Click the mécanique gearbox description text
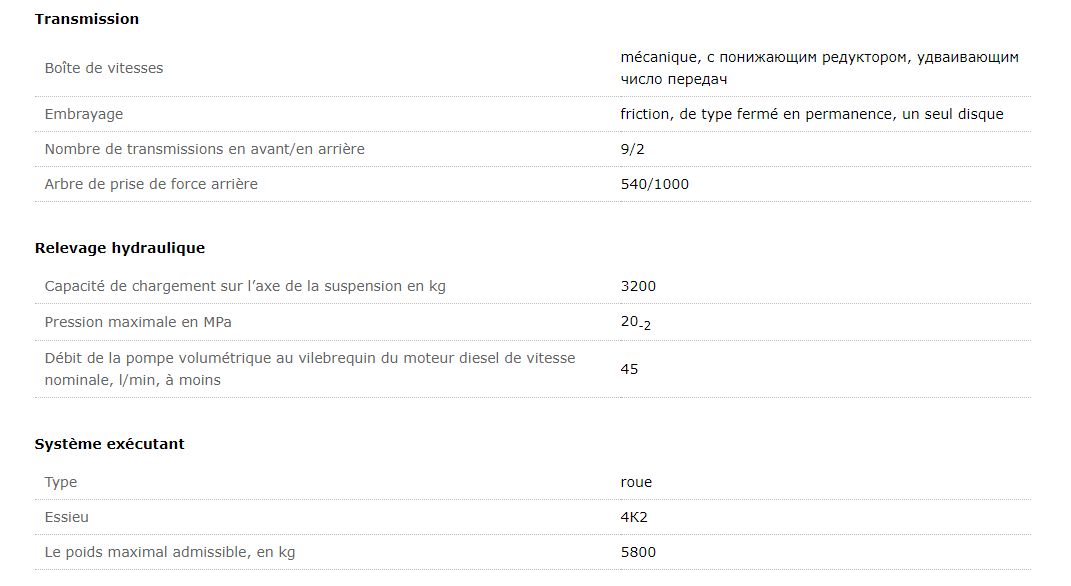Screen dimensions: 1071x586 coord(819,68)
